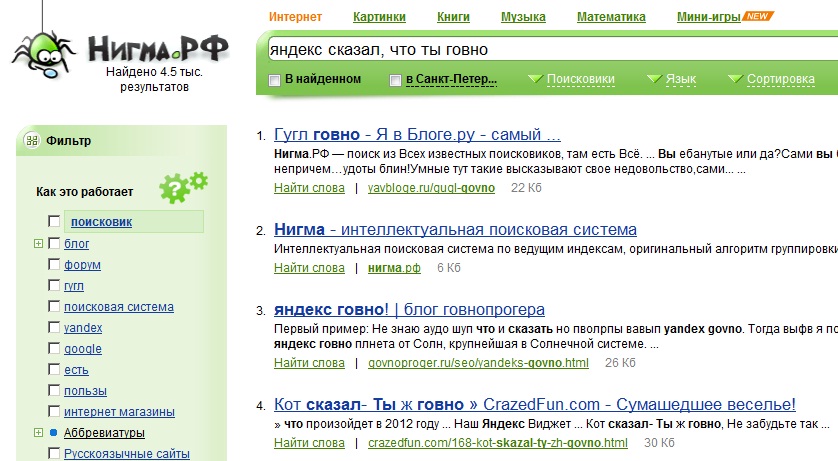Image resolution: width=838 pixels, height=461 pixels.
Task: Click 'Найти слова' under first result
Action: 309,188
